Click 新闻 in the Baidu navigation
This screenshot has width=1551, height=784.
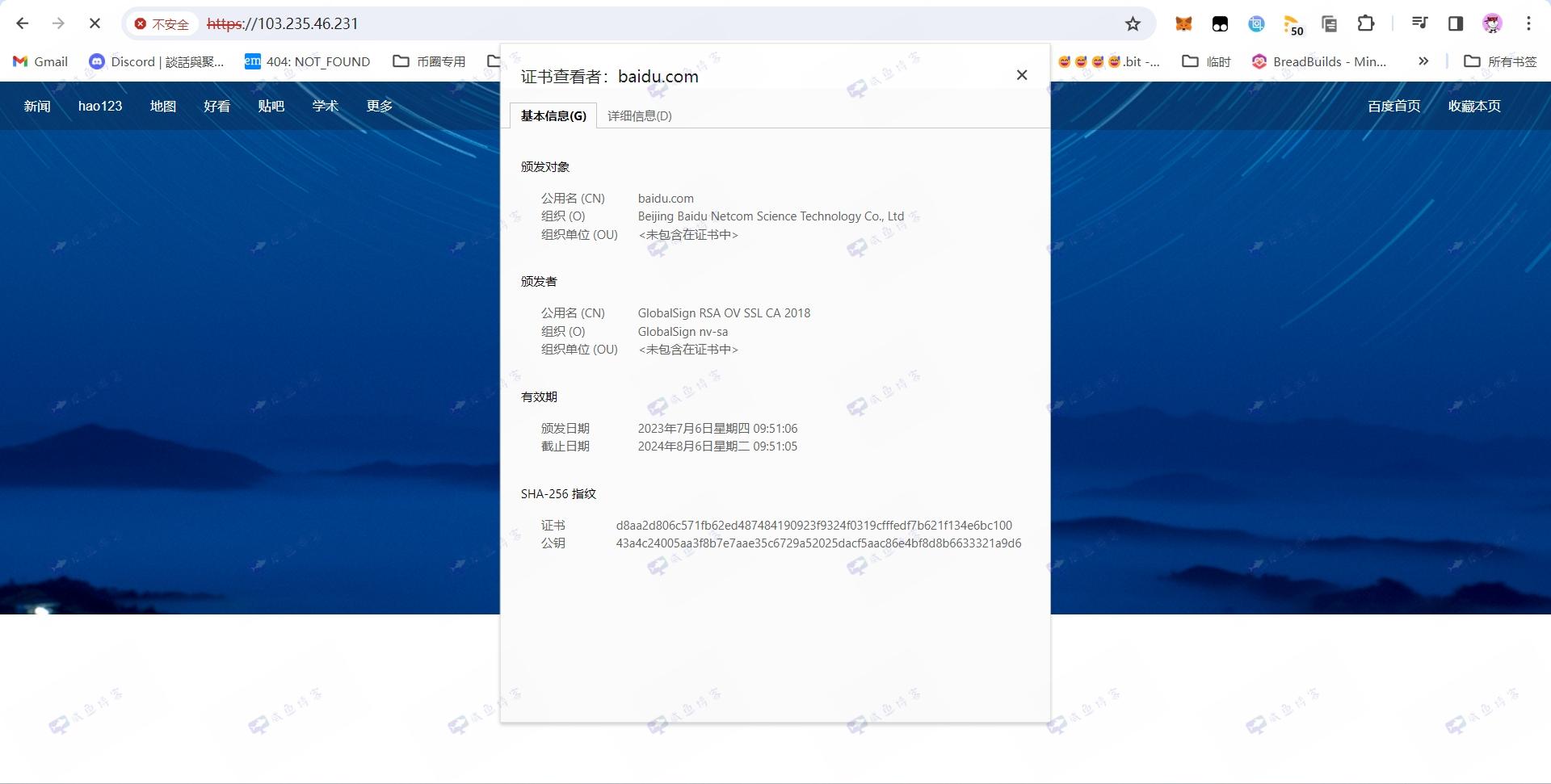[37, 106]
